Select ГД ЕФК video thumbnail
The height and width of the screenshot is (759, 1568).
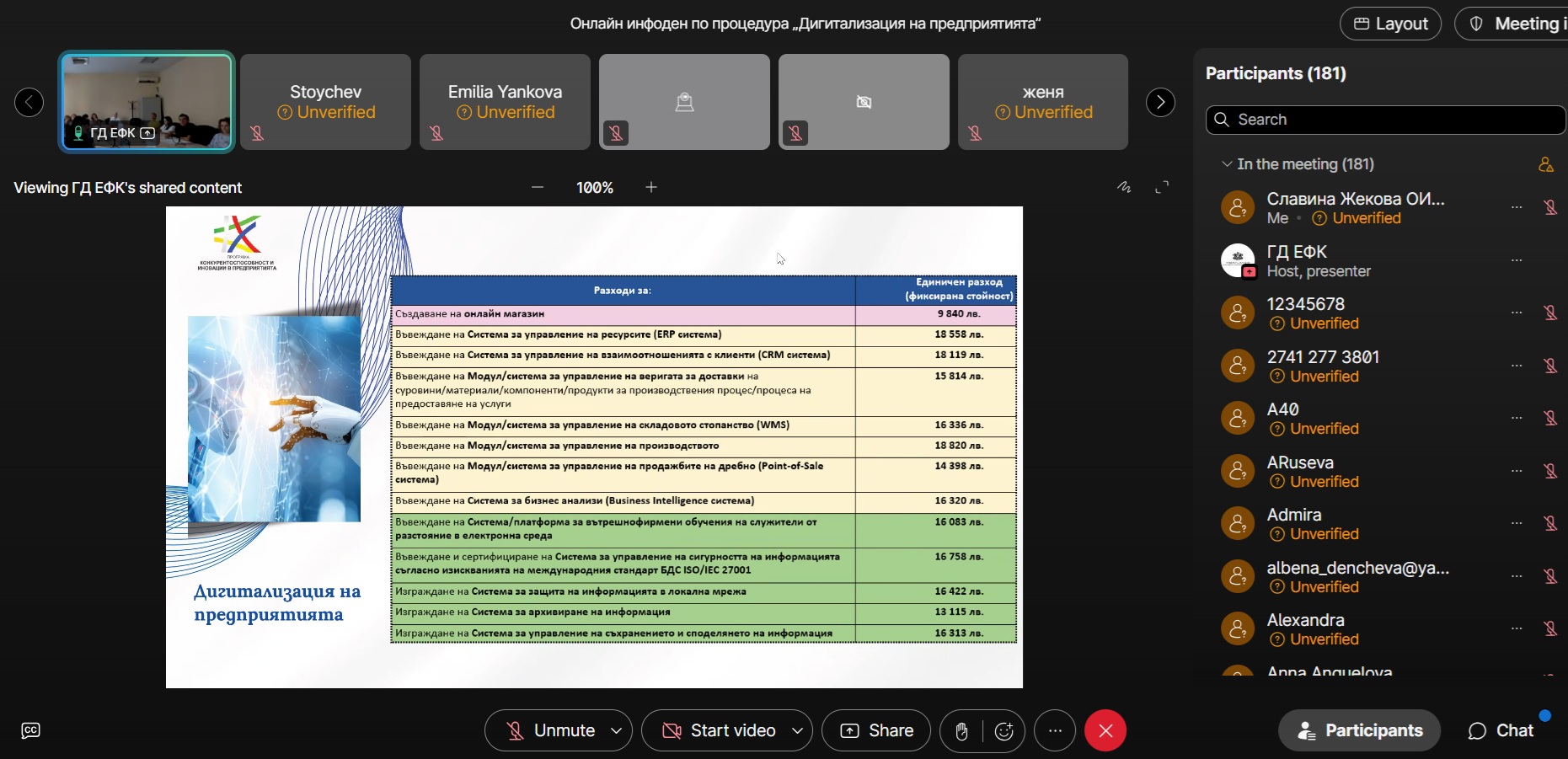(x=147, y=102)
